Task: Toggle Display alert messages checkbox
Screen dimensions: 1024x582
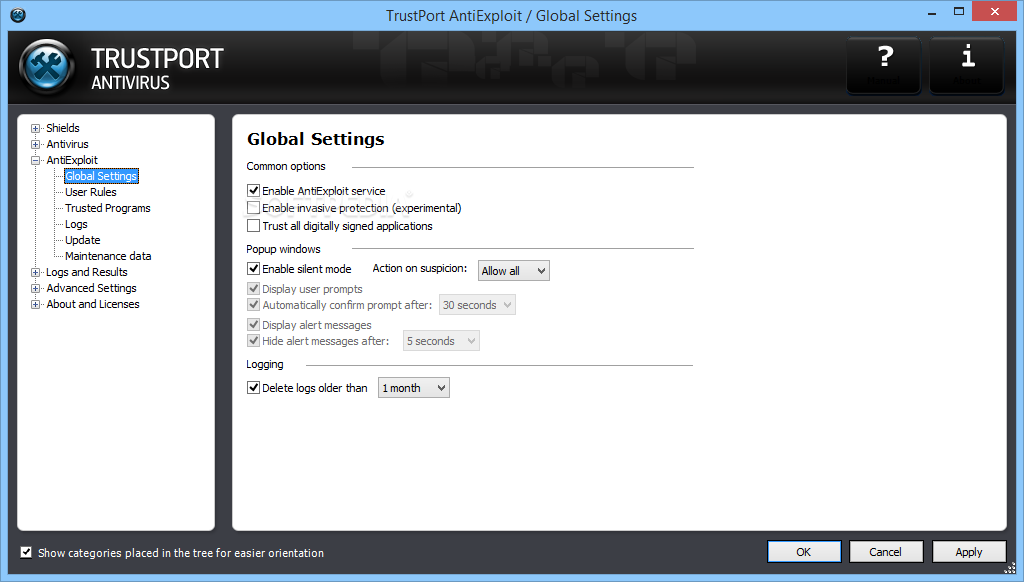Action: coord(253,325)
